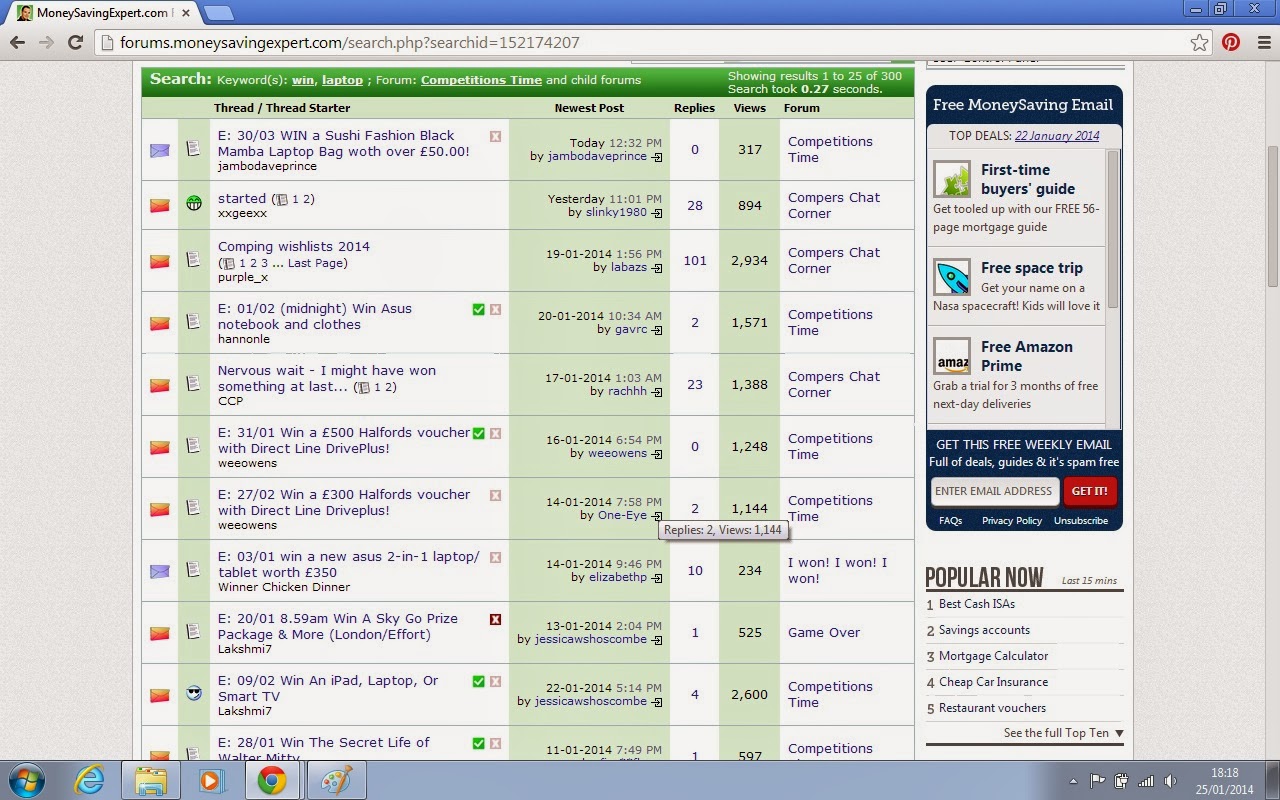Go to the last post by elizabethp
The height and width of the screenshot is (800, 1280).
tap(657, 578)
